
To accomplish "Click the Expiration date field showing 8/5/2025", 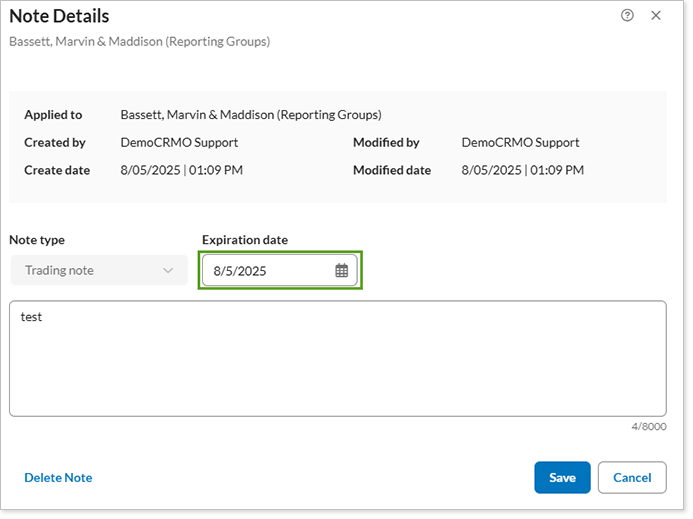I will (268, 271).
